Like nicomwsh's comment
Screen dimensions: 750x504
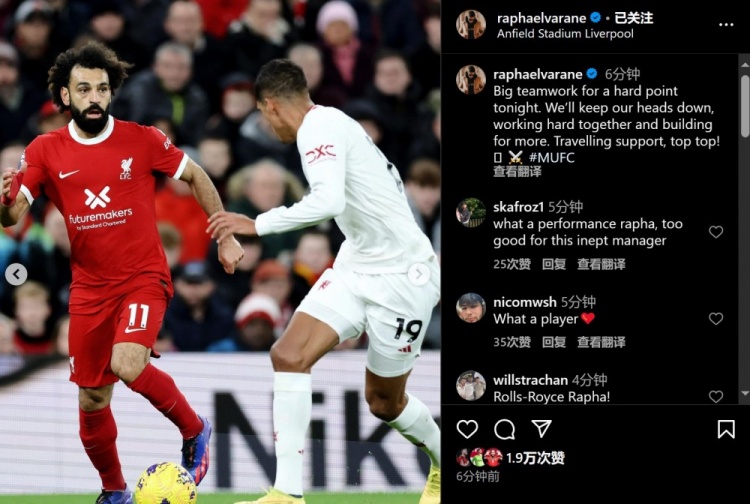point(716,318)
